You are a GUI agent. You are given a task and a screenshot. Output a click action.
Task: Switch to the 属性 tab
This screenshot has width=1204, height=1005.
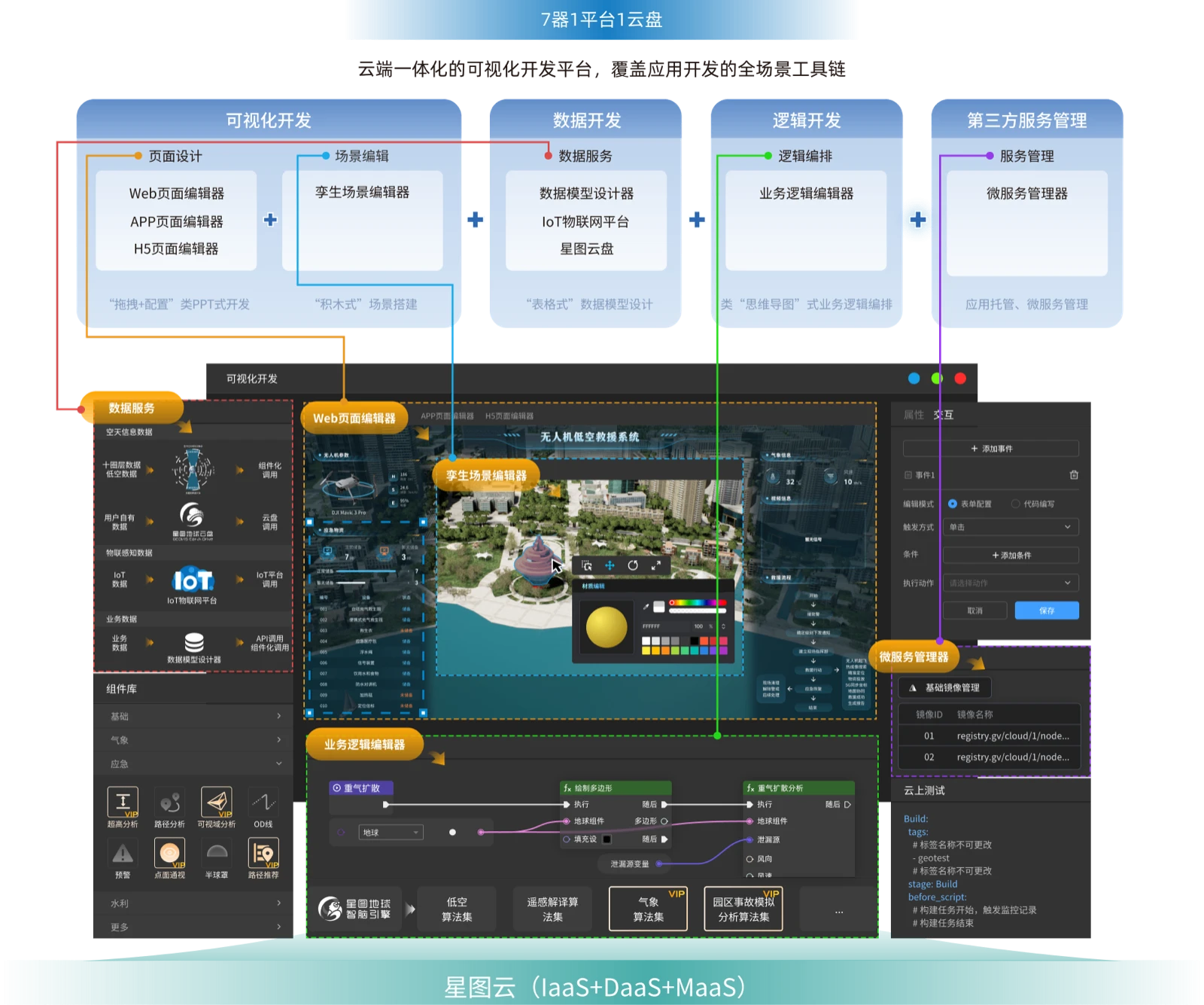pyautogui.click(x=913, y=415)
